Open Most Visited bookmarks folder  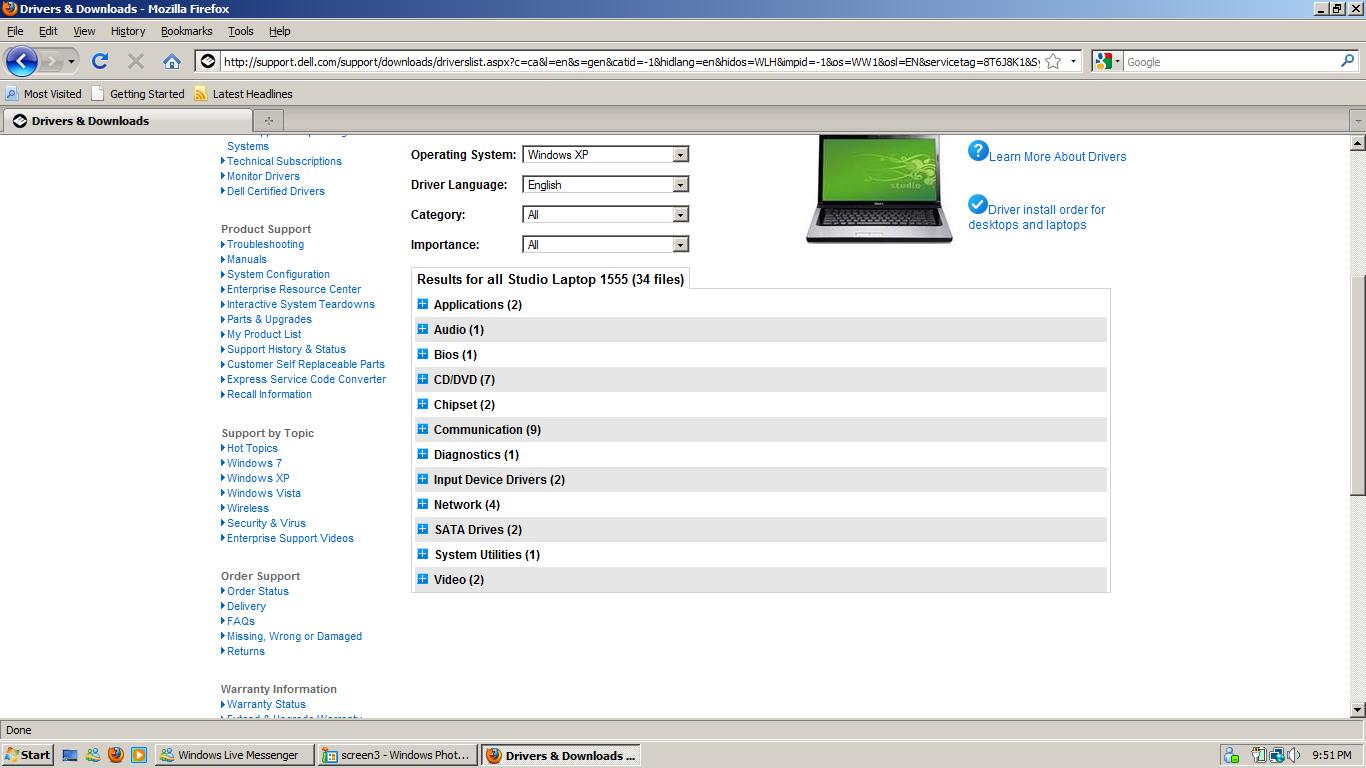(x=43, y=94)
